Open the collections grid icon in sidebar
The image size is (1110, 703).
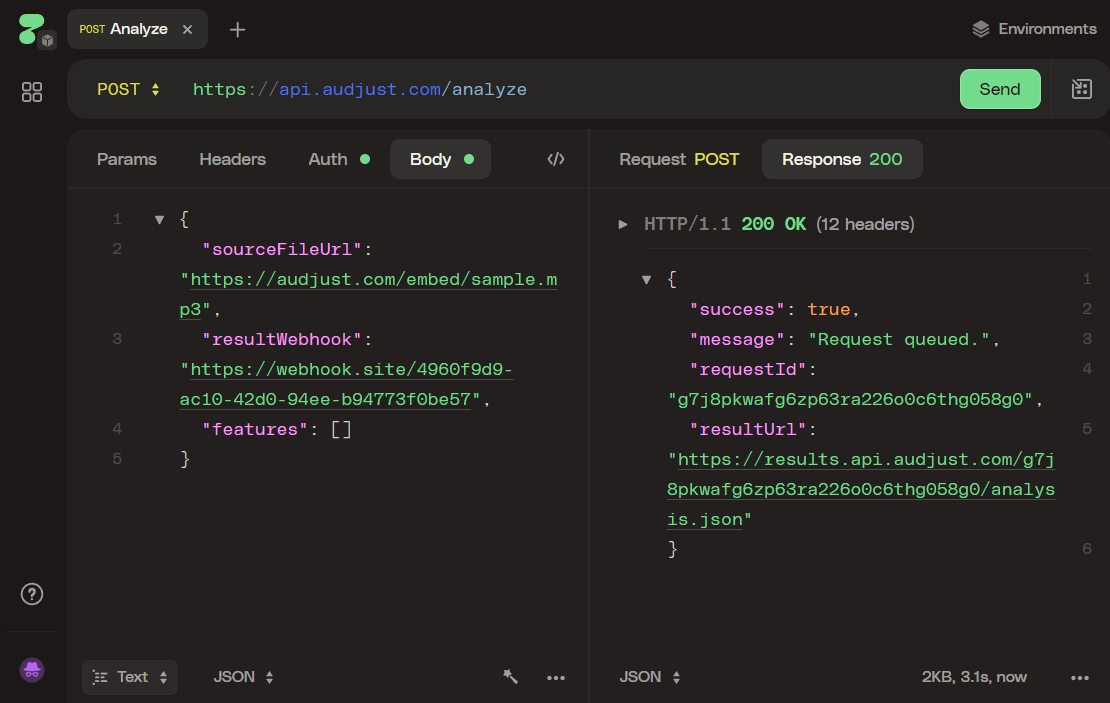[x=32, y=92]
